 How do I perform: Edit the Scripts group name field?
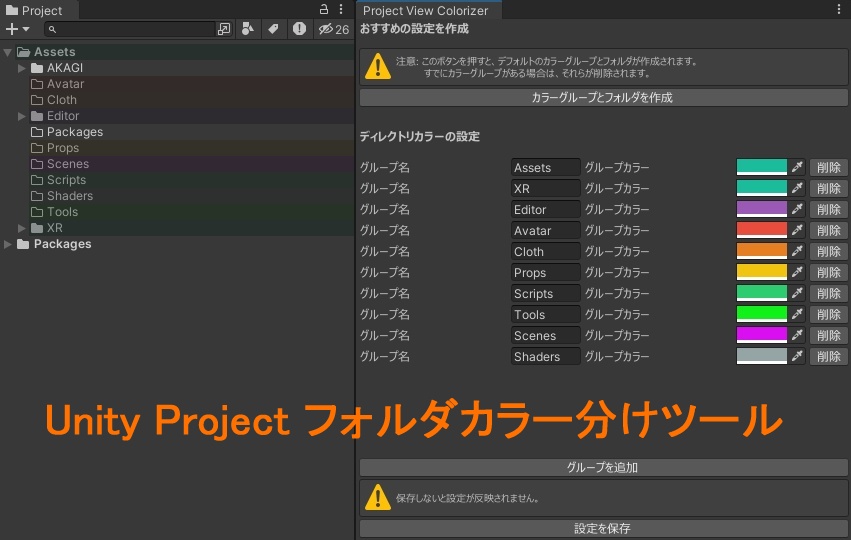[545, 294]
